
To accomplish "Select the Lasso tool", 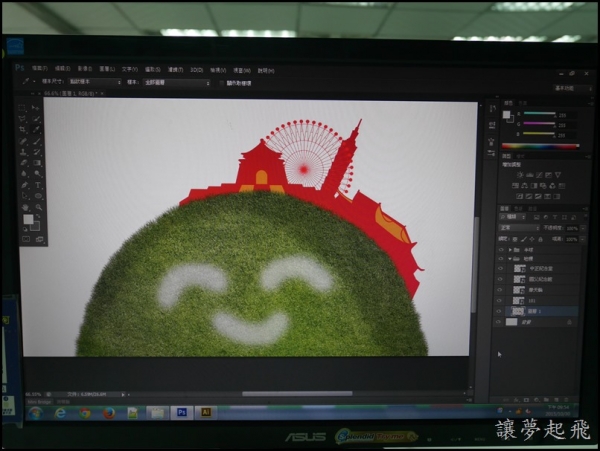I will coord(23,119).
